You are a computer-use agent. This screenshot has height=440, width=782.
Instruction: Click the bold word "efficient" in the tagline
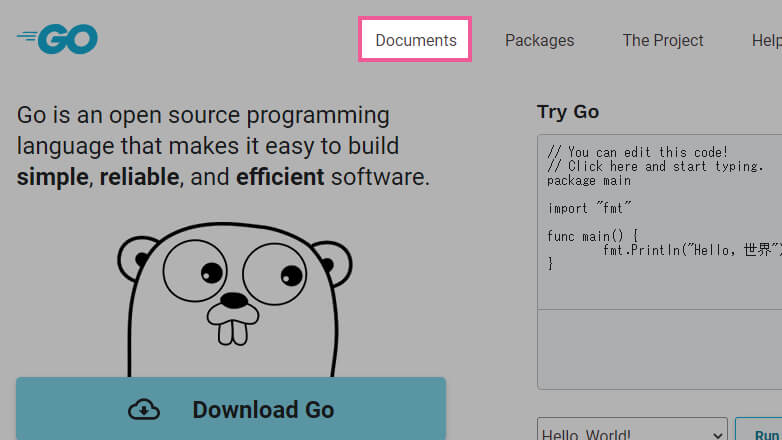pyautogui.click(x=280, y=178)
